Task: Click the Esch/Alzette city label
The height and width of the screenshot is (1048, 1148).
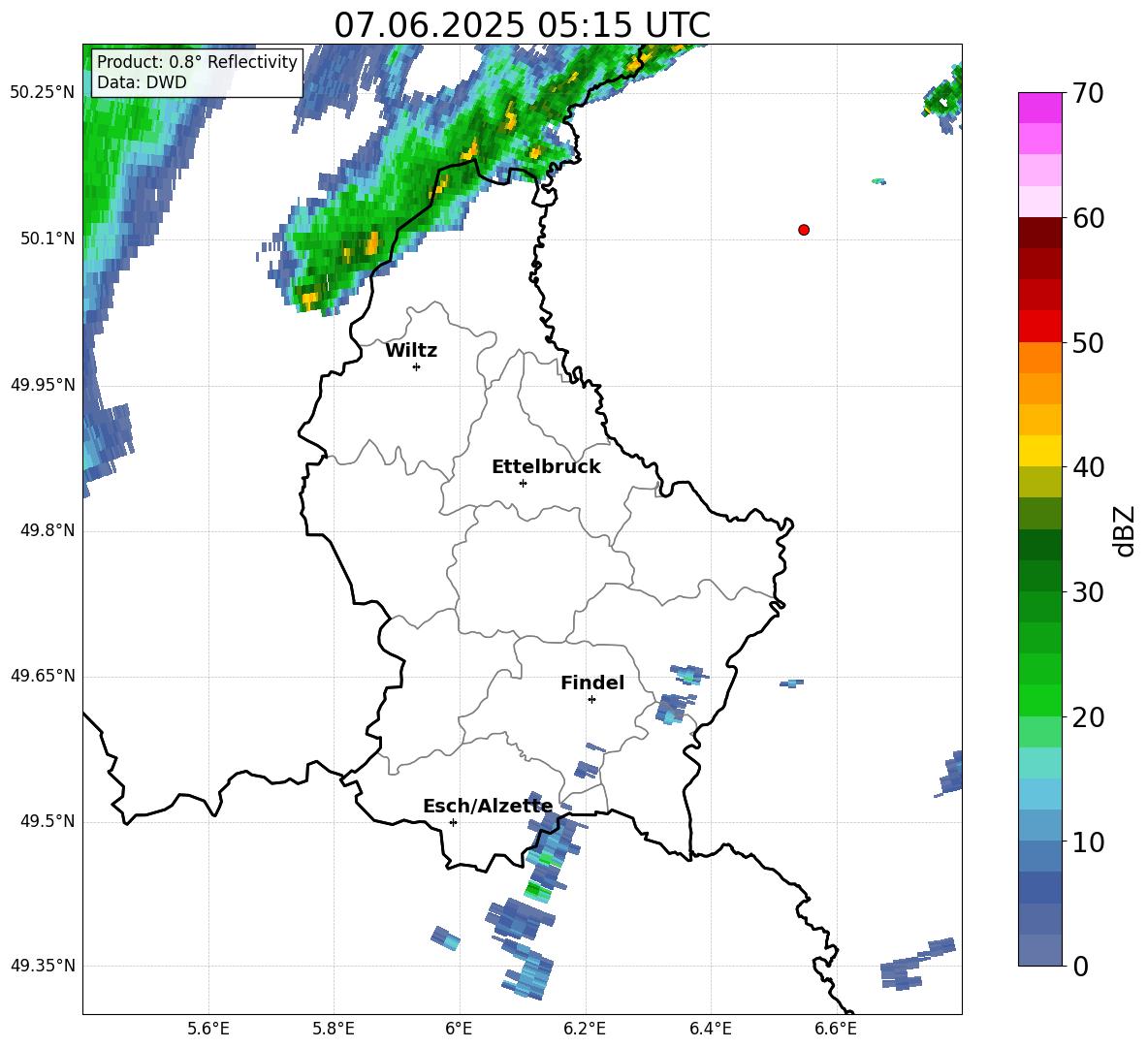Action: pos(488,806)
